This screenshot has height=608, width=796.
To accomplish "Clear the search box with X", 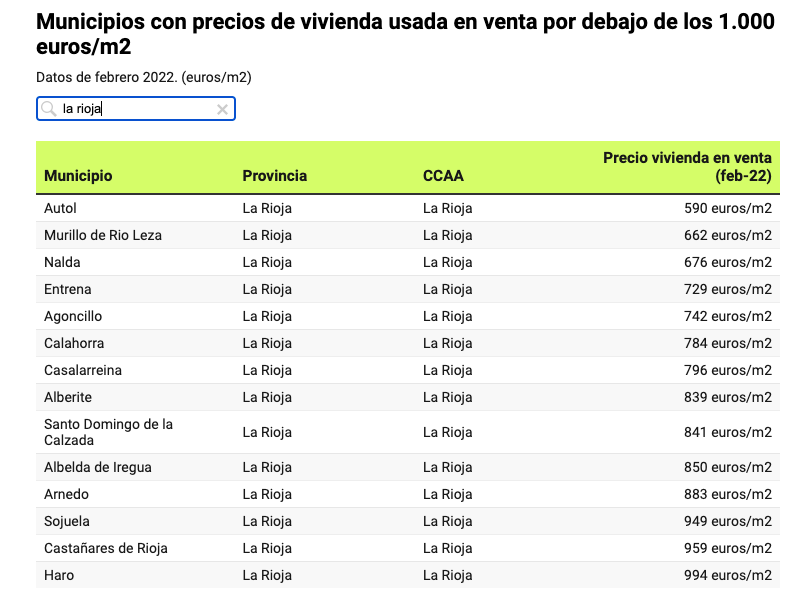I will pyautogui.click(x=222, y=109).
